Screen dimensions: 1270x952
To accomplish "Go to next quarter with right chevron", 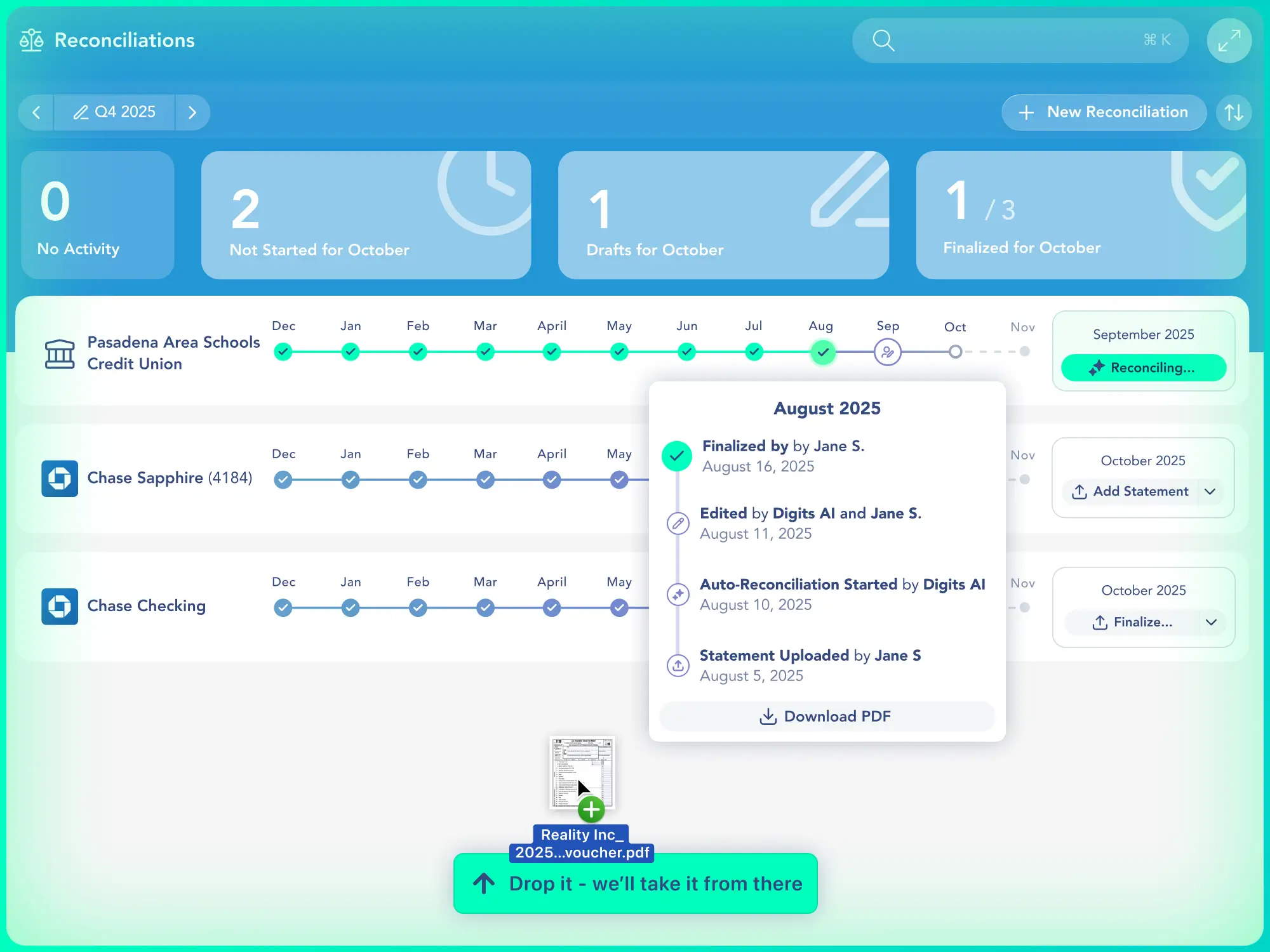I will click(x=192, y=112).
